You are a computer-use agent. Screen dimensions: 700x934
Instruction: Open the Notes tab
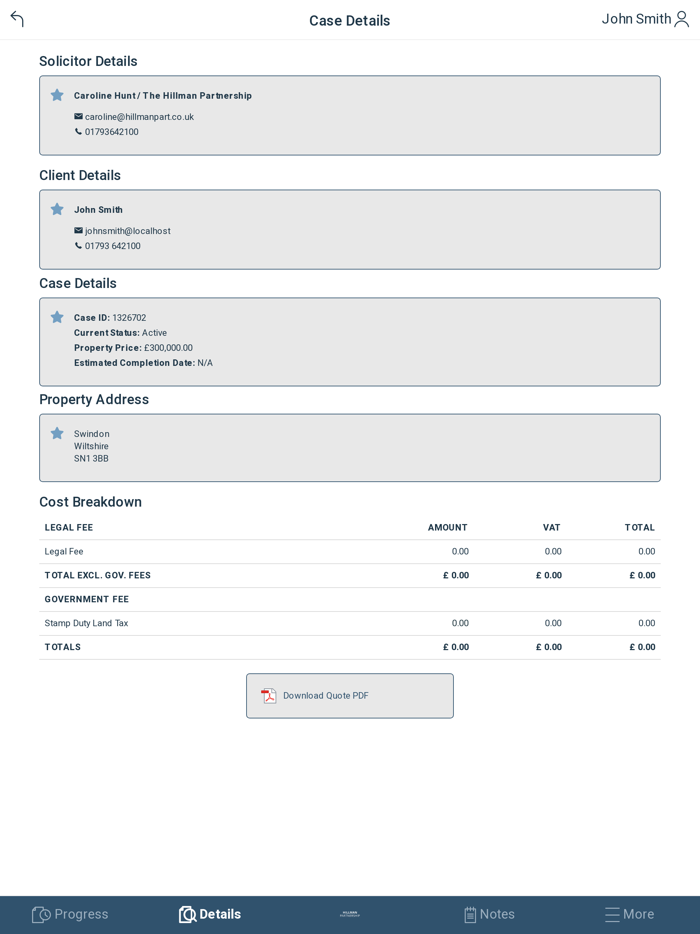489,914
